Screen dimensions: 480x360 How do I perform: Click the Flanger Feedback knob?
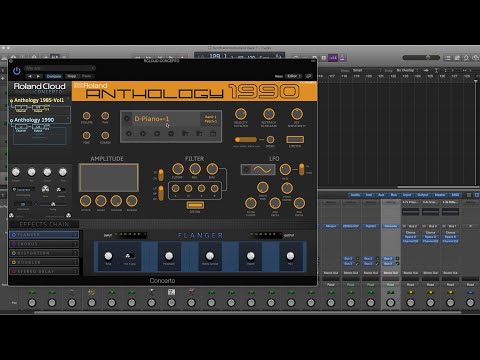pos(169,256)
